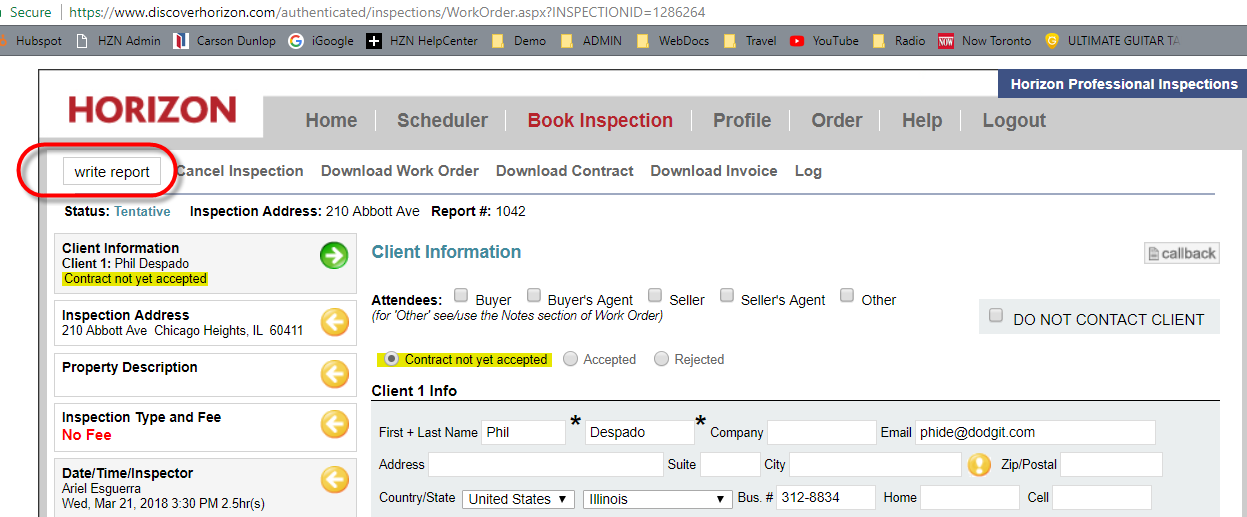Go to the Book Inspection tab

click(x=600, y=120)
